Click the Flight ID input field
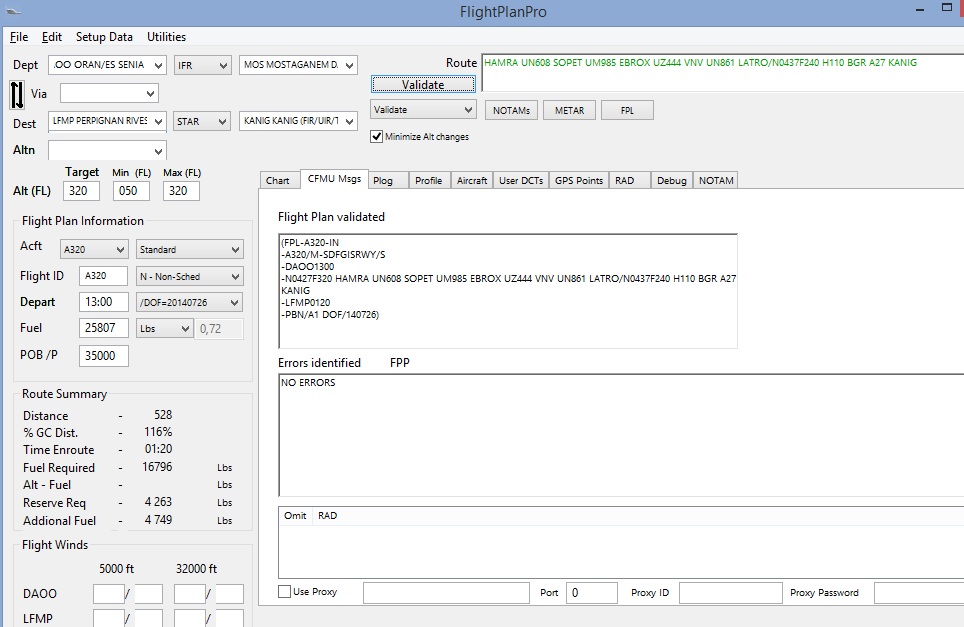The image size is (964, 627). pos(103,276)
